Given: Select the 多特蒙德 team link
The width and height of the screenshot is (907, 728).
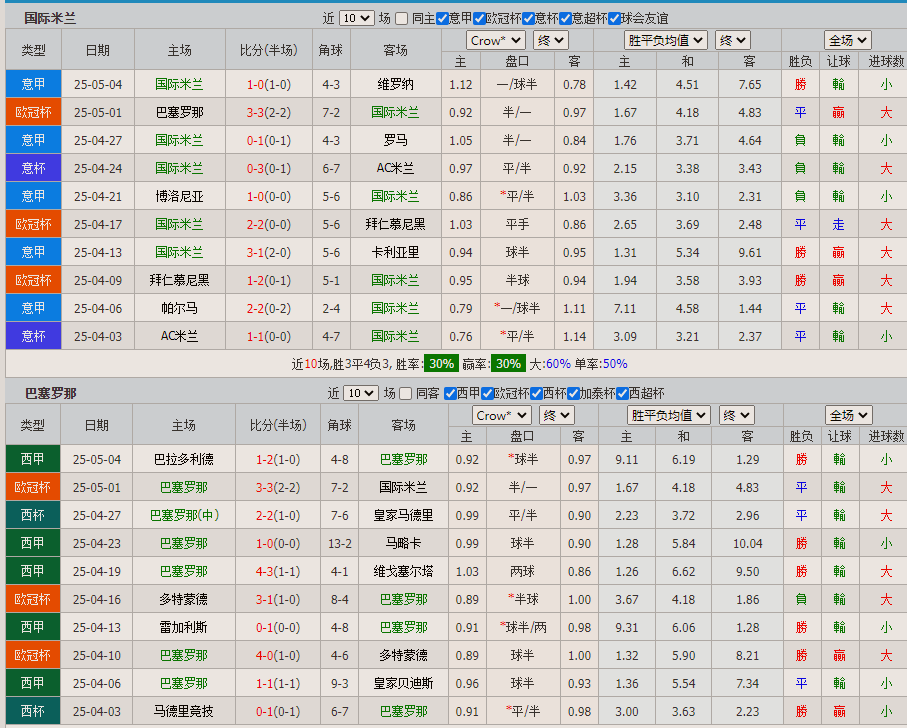Looking at the screenshot, I should point(183,600).
